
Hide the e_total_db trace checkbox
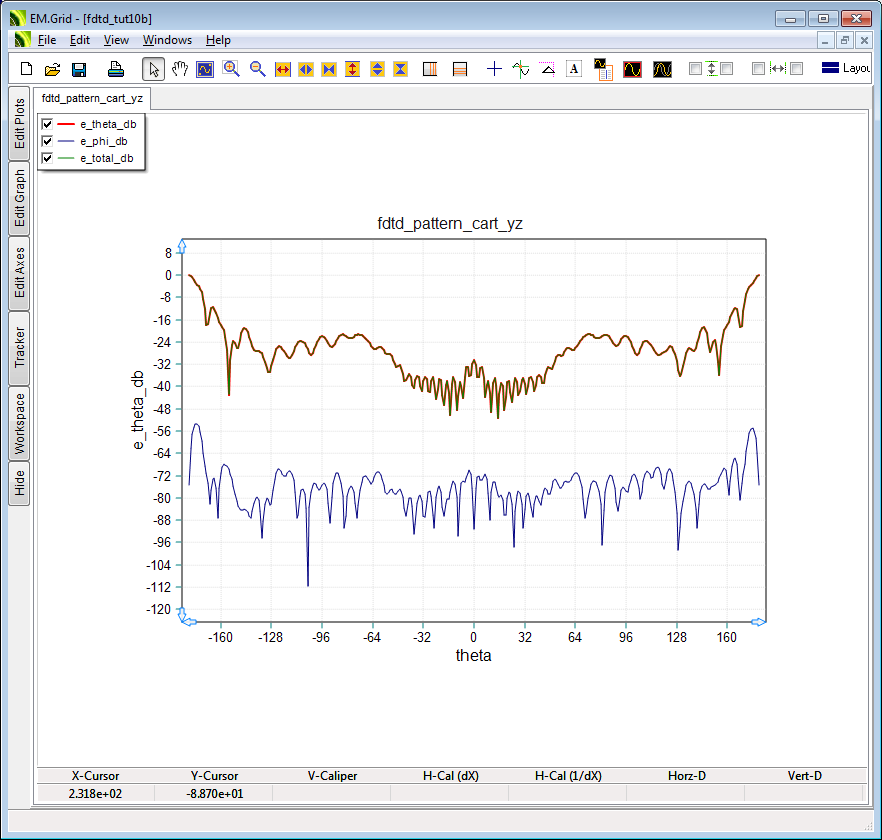click(47, 158)
